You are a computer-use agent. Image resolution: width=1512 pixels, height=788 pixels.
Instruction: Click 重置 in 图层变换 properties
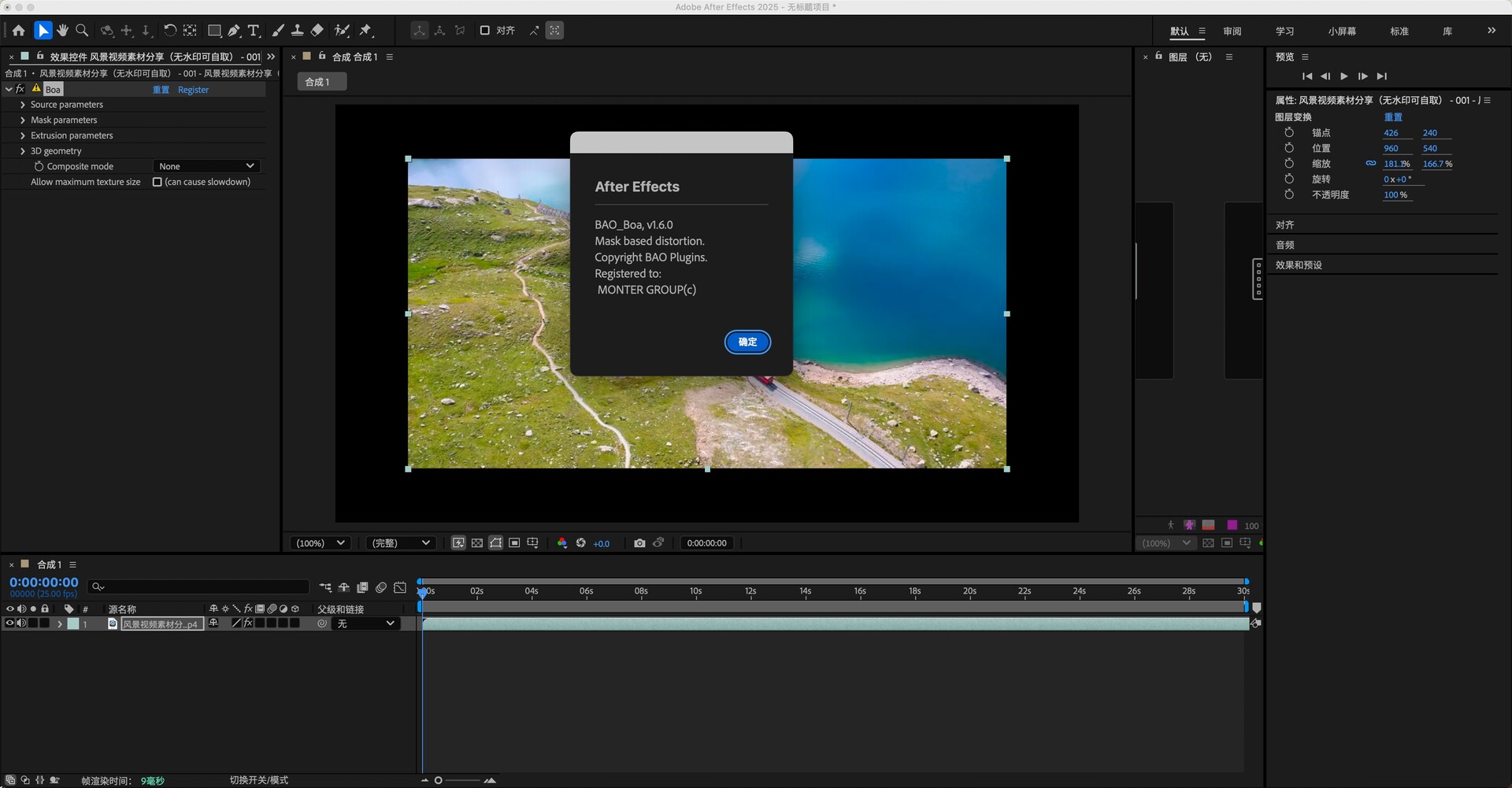[1393, 117]
